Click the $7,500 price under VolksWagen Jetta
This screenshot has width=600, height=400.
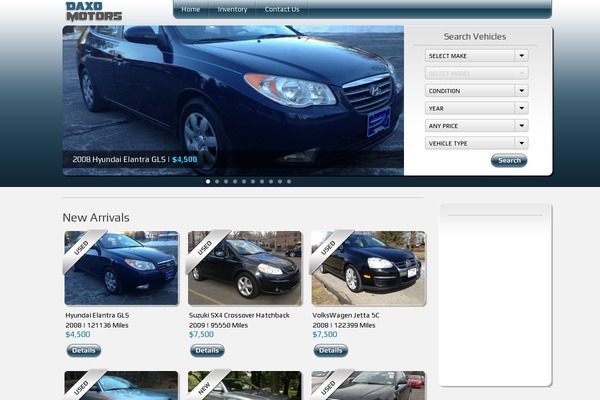click(325, 335)
